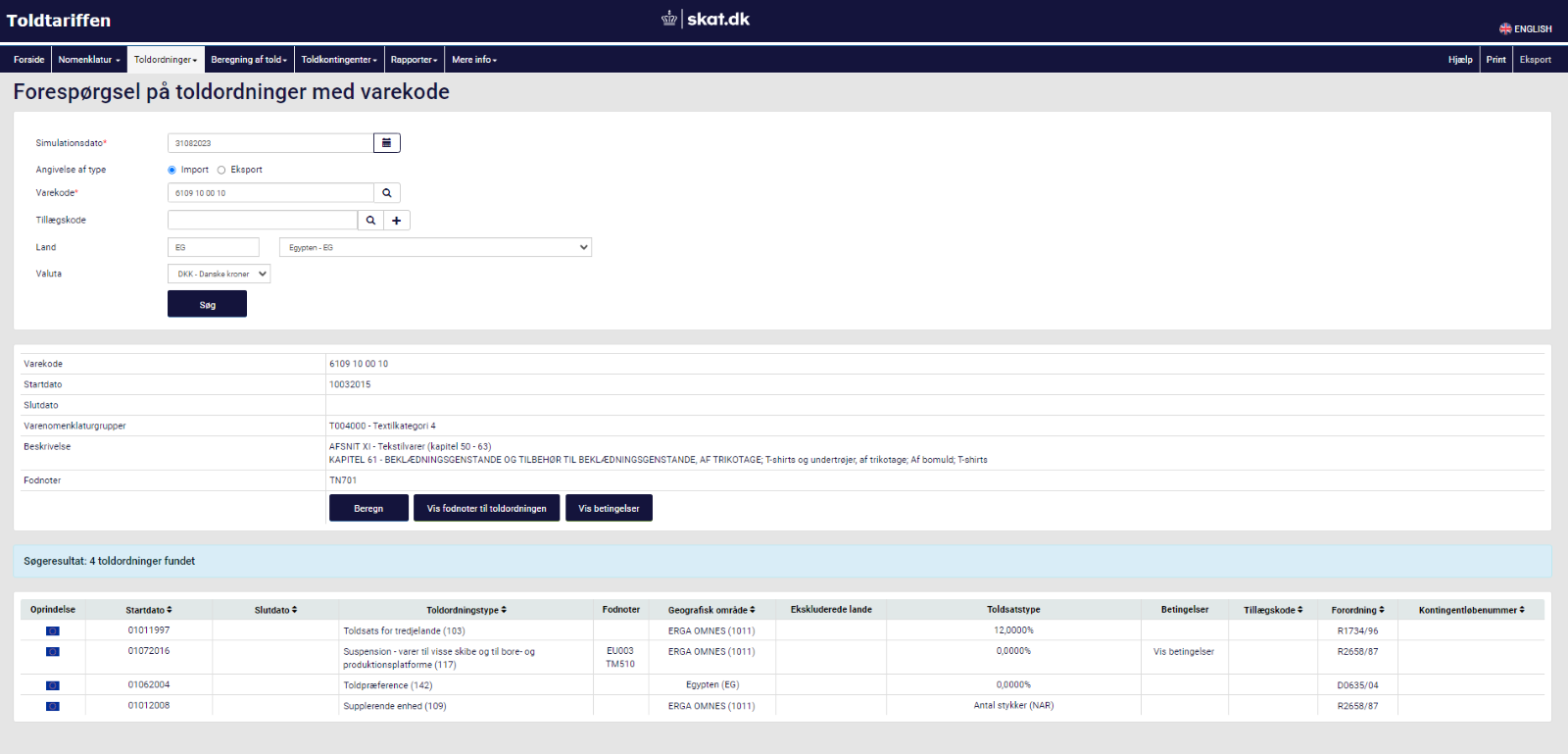
Task: Sort table by Toldordningstype column
Action: (x=466, y=610)
